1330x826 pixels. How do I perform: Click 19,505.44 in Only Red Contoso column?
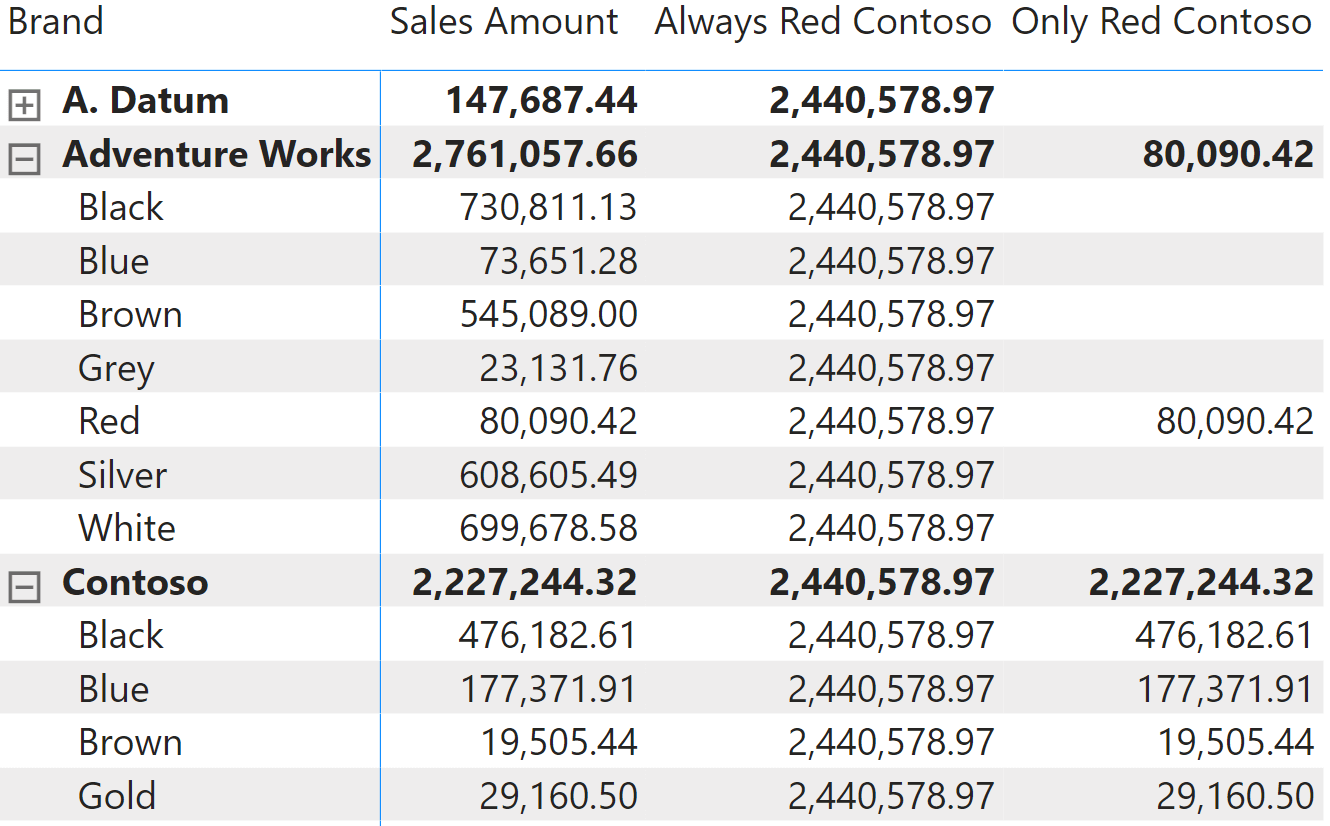pyautogui.click(x=1235, y=742)
